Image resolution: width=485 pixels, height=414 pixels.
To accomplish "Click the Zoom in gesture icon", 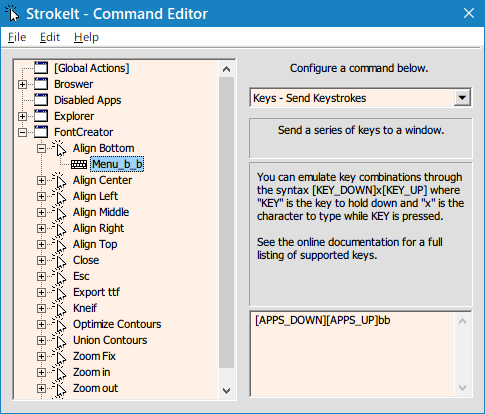I will coord(60,372).
